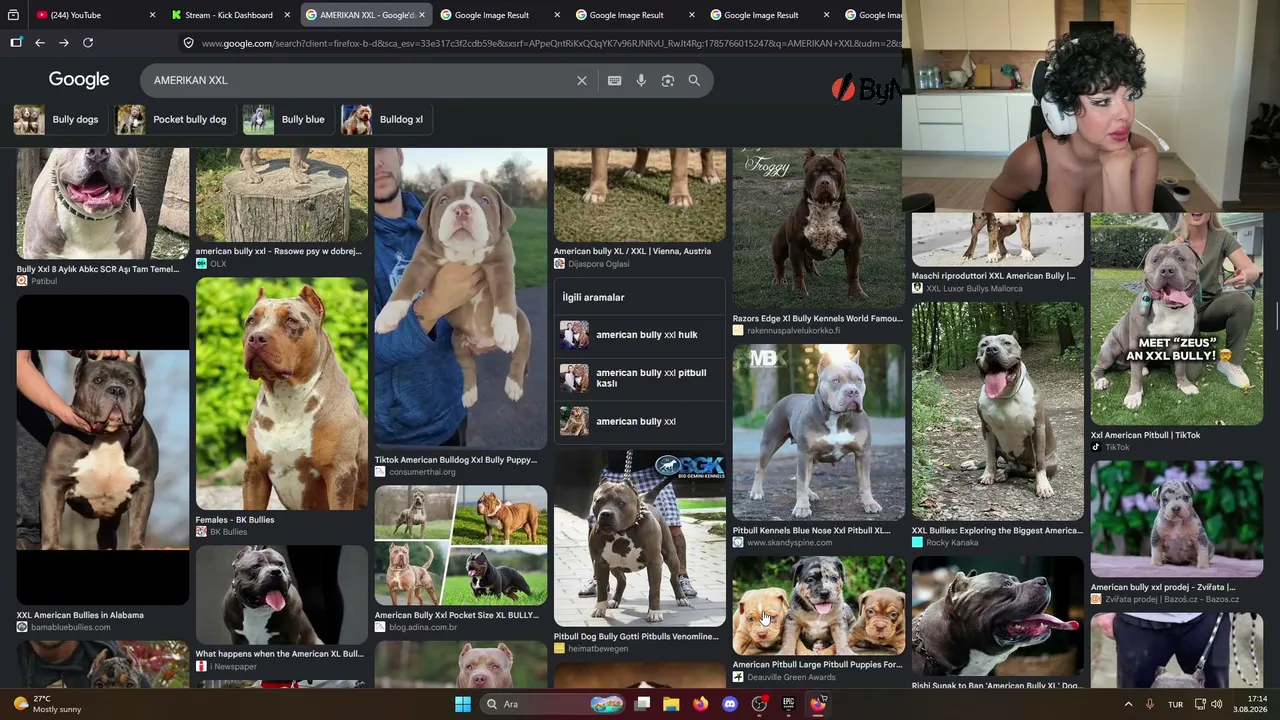1280x720 pixels.
Task: Click the Bully Xxl 8 Aylık Abkc caption
Action: click(98, 269)
